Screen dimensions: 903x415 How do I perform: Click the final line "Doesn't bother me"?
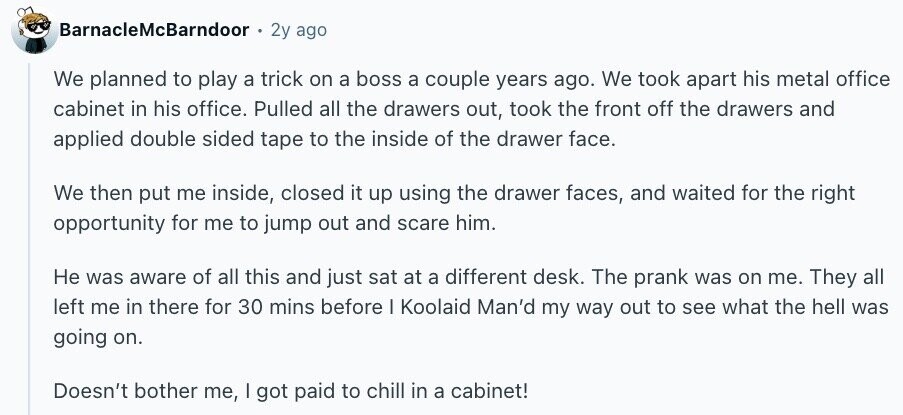click(x=297, y=388)
